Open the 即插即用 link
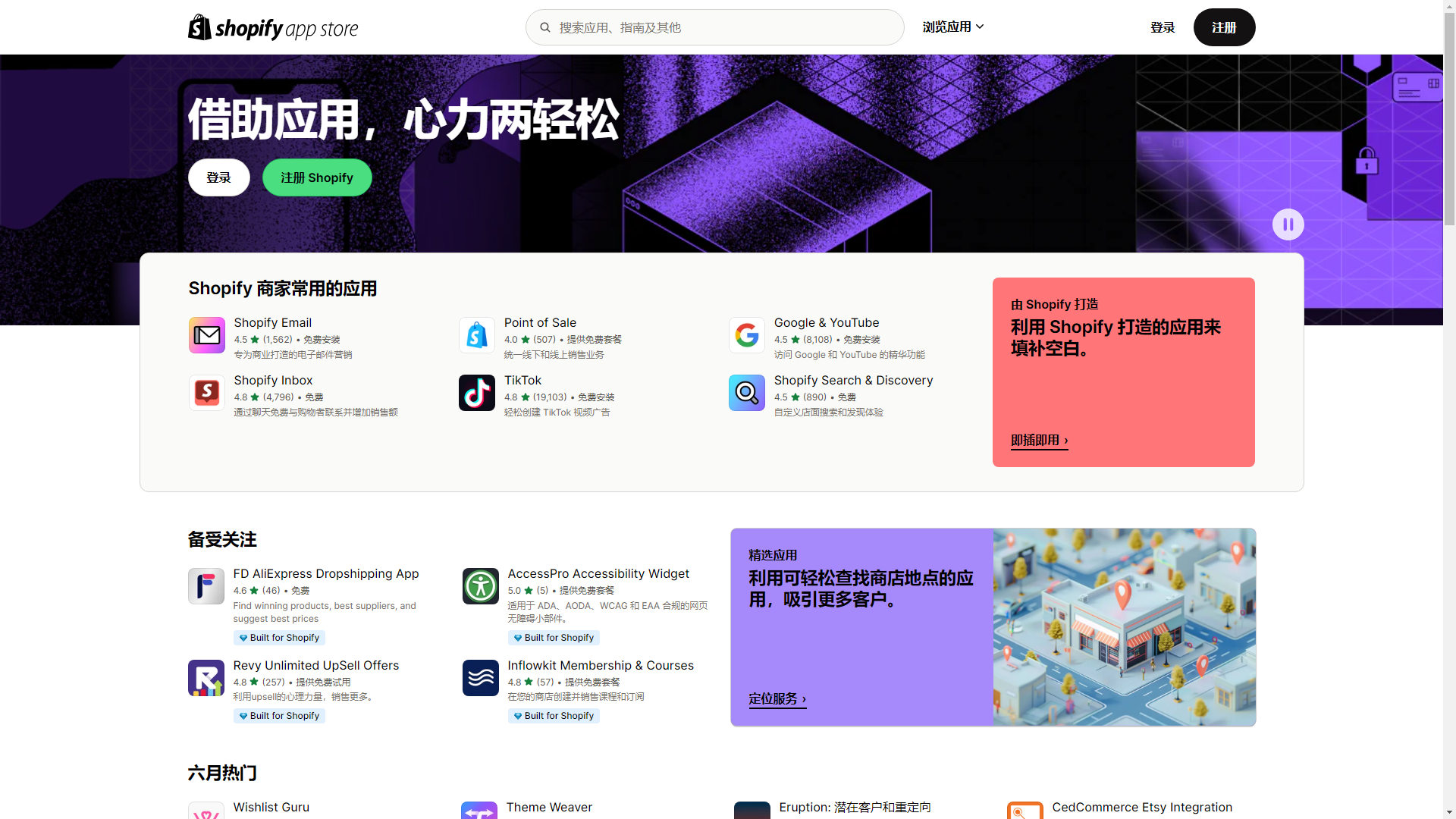This screenshot has height=819, width=1456. [1036, 440]
